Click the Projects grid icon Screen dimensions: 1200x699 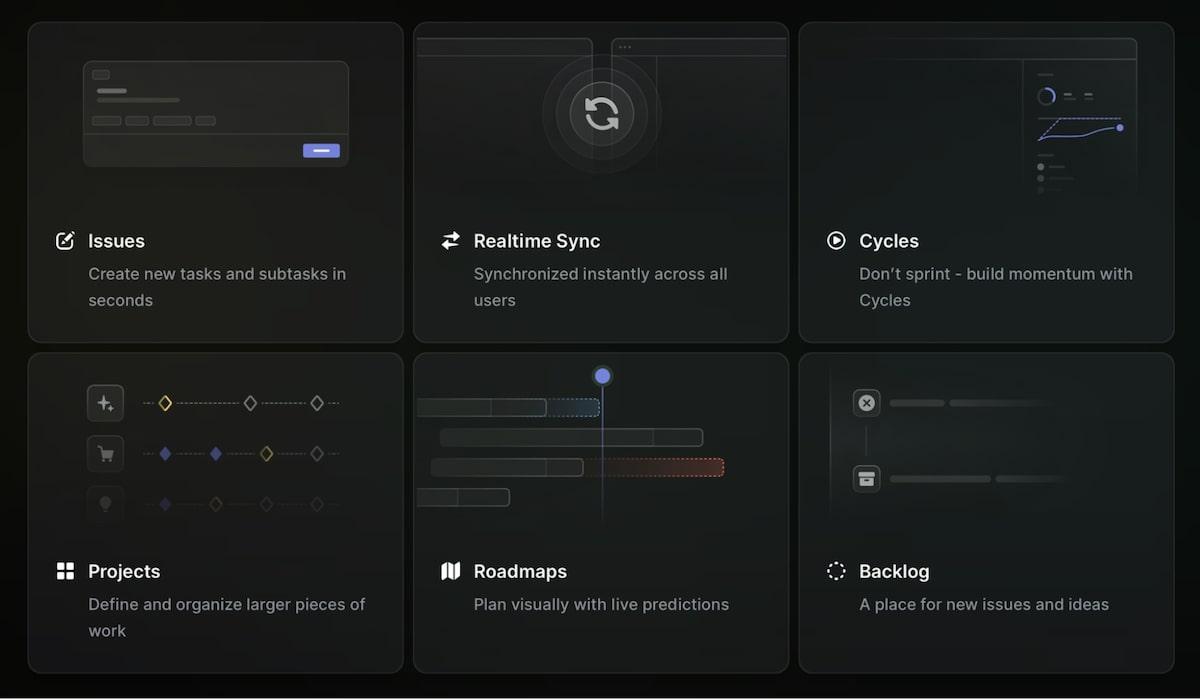[65, 571]
